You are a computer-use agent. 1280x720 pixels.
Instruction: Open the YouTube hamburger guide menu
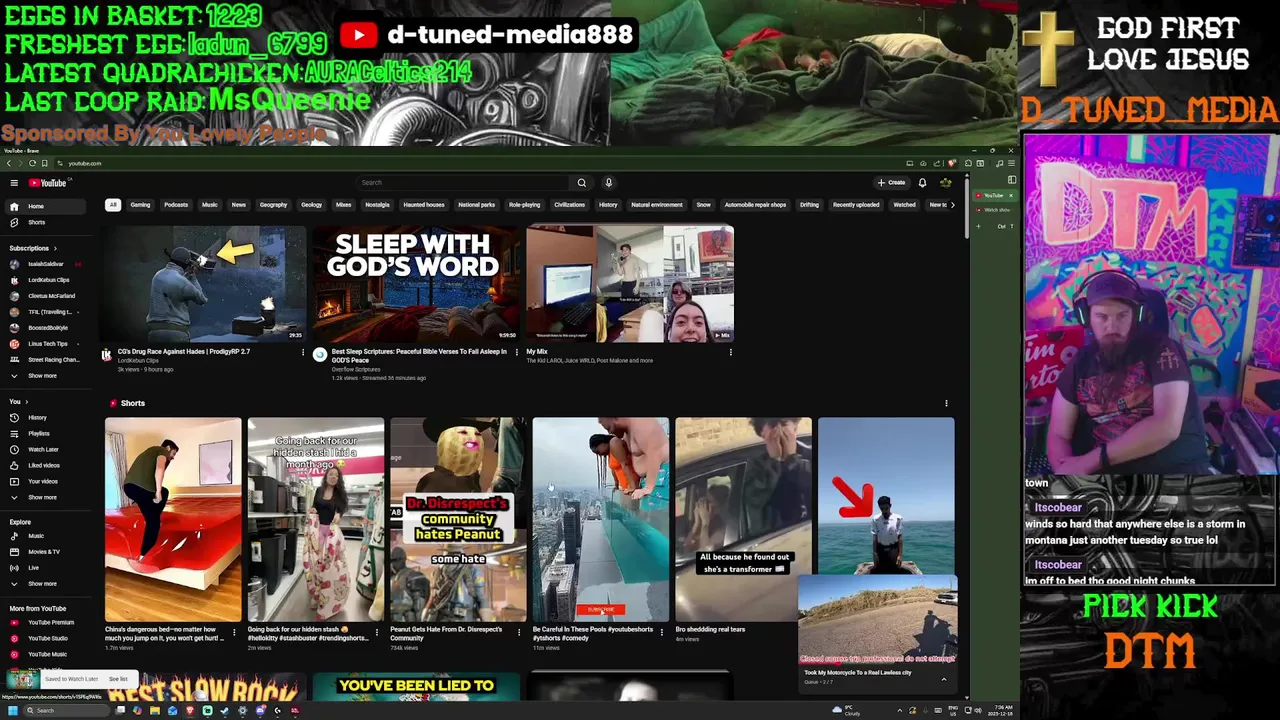(x=14, y=183)
